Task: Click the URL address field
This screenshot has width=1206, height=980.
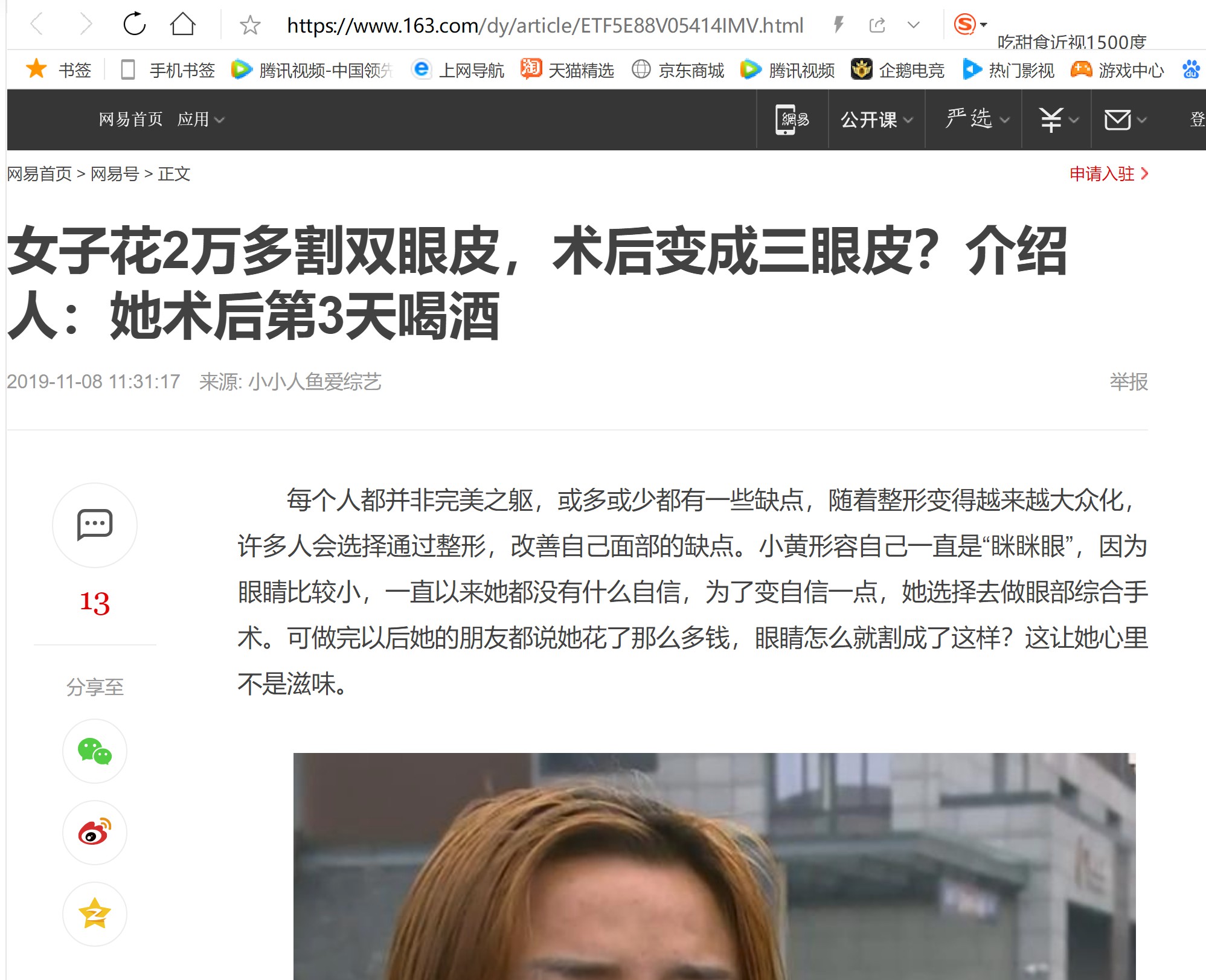Action: [x=545, y=25]
